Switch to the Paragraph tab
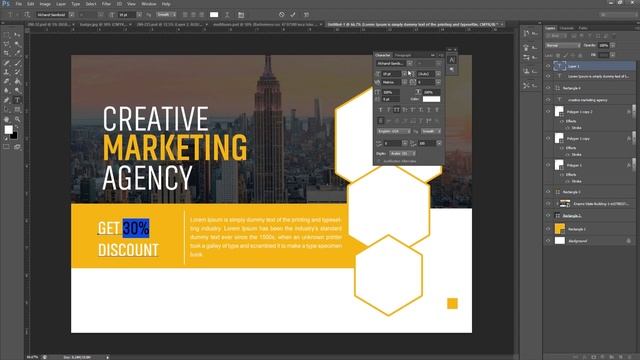This screenshot has width=640, height=360. point(402,55)
